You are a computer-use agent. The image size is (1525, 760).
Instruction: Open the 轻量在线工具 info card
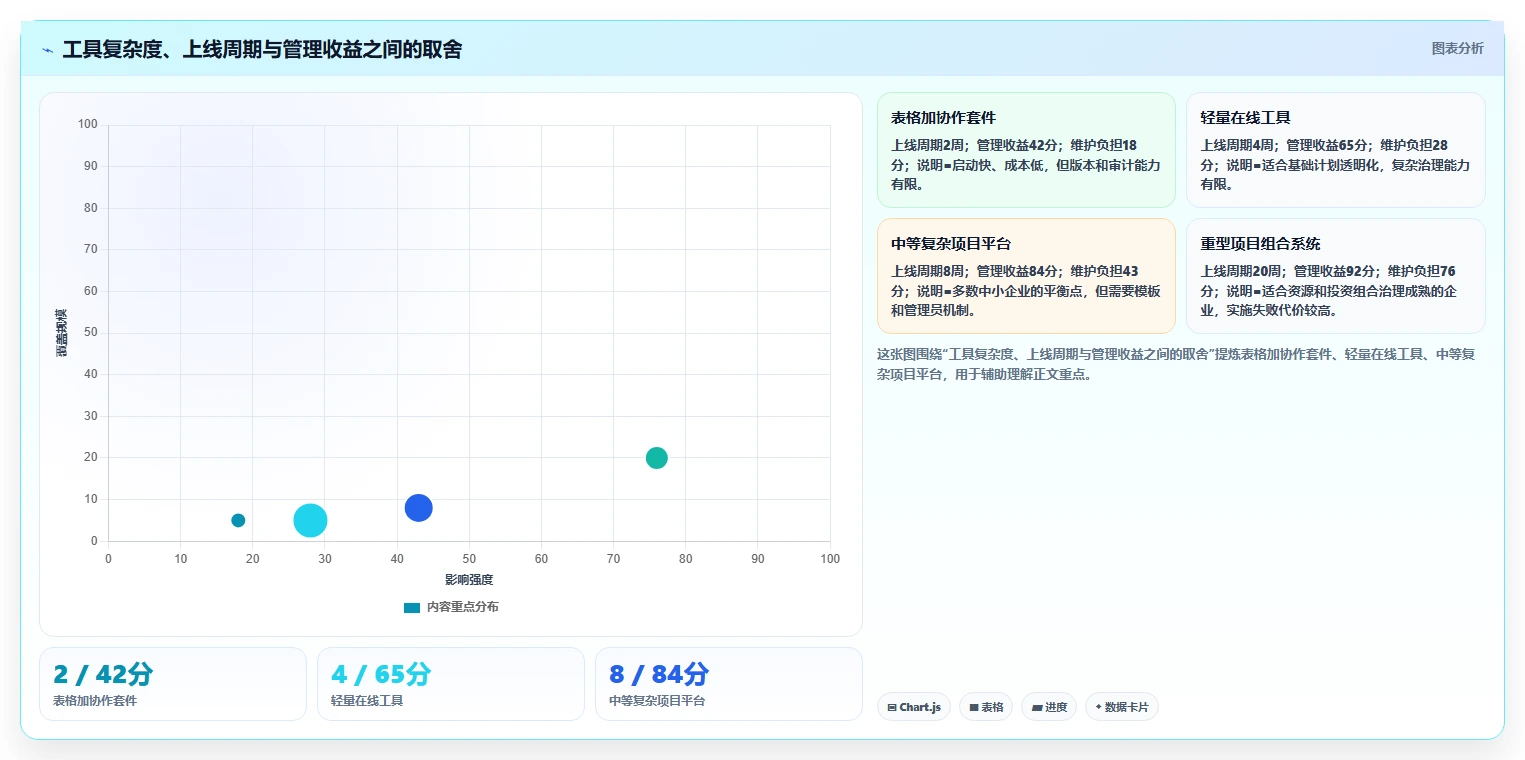coord(1335,150)
